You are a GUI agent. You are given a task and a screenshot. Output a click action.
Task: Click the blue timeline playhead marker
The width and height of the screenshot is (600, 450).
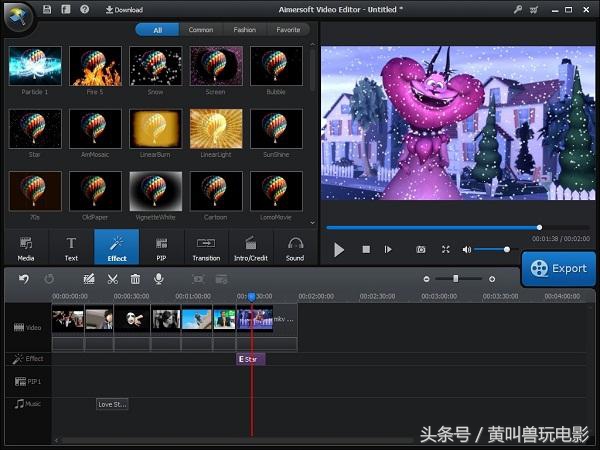251,297
